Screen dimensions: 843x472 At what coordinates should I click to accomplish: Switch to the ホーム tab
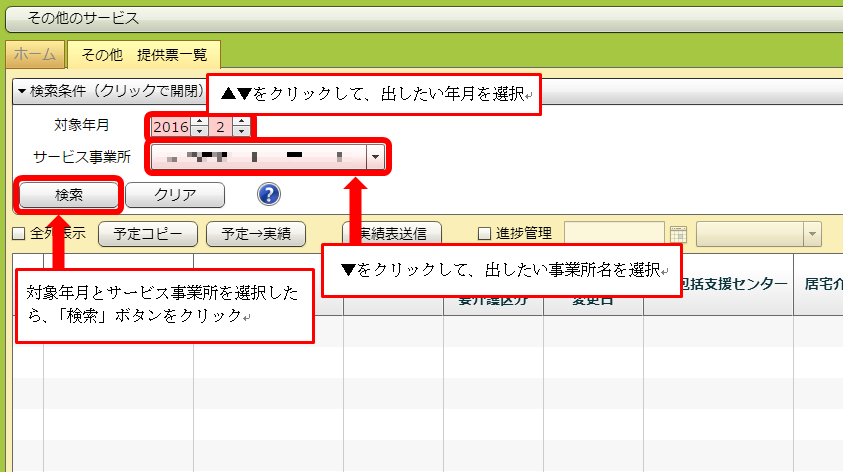click(x=35, y=54)
